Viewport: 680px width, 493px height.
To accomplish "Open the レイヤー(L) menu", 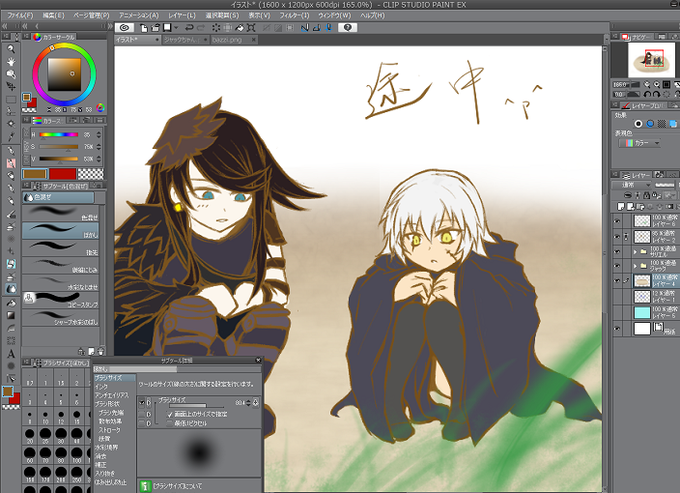I will 182,15.
